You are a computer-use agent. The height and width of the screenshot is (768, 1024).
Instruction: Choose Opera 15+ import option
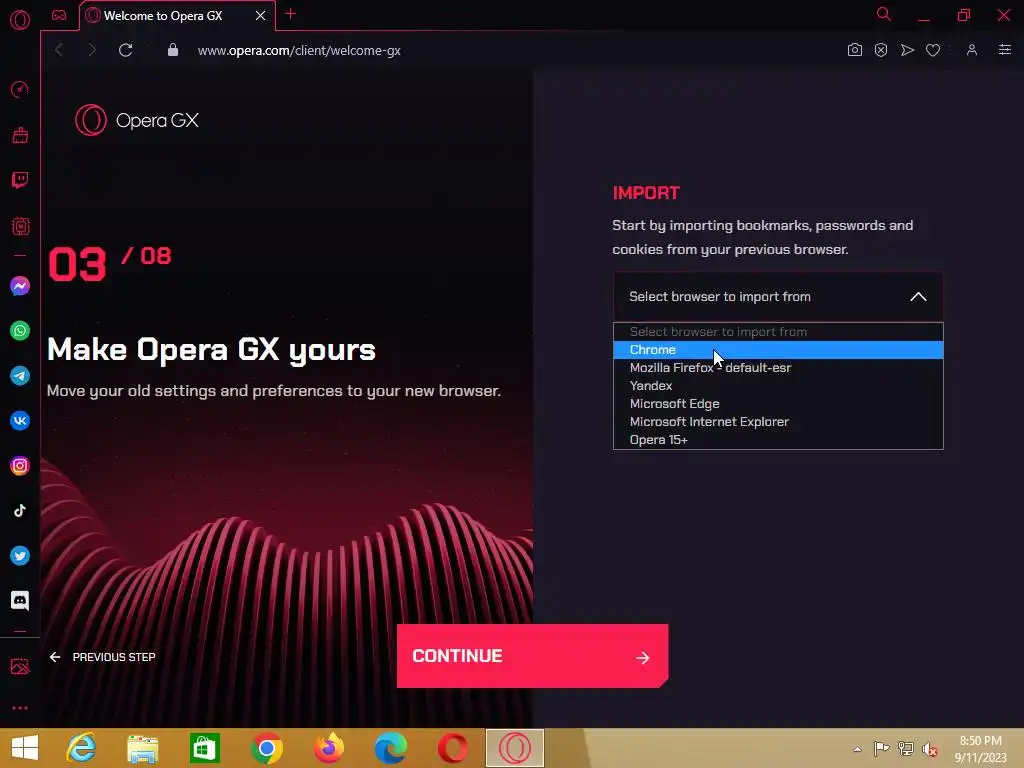pyautogui.click(x=778, y=440)
